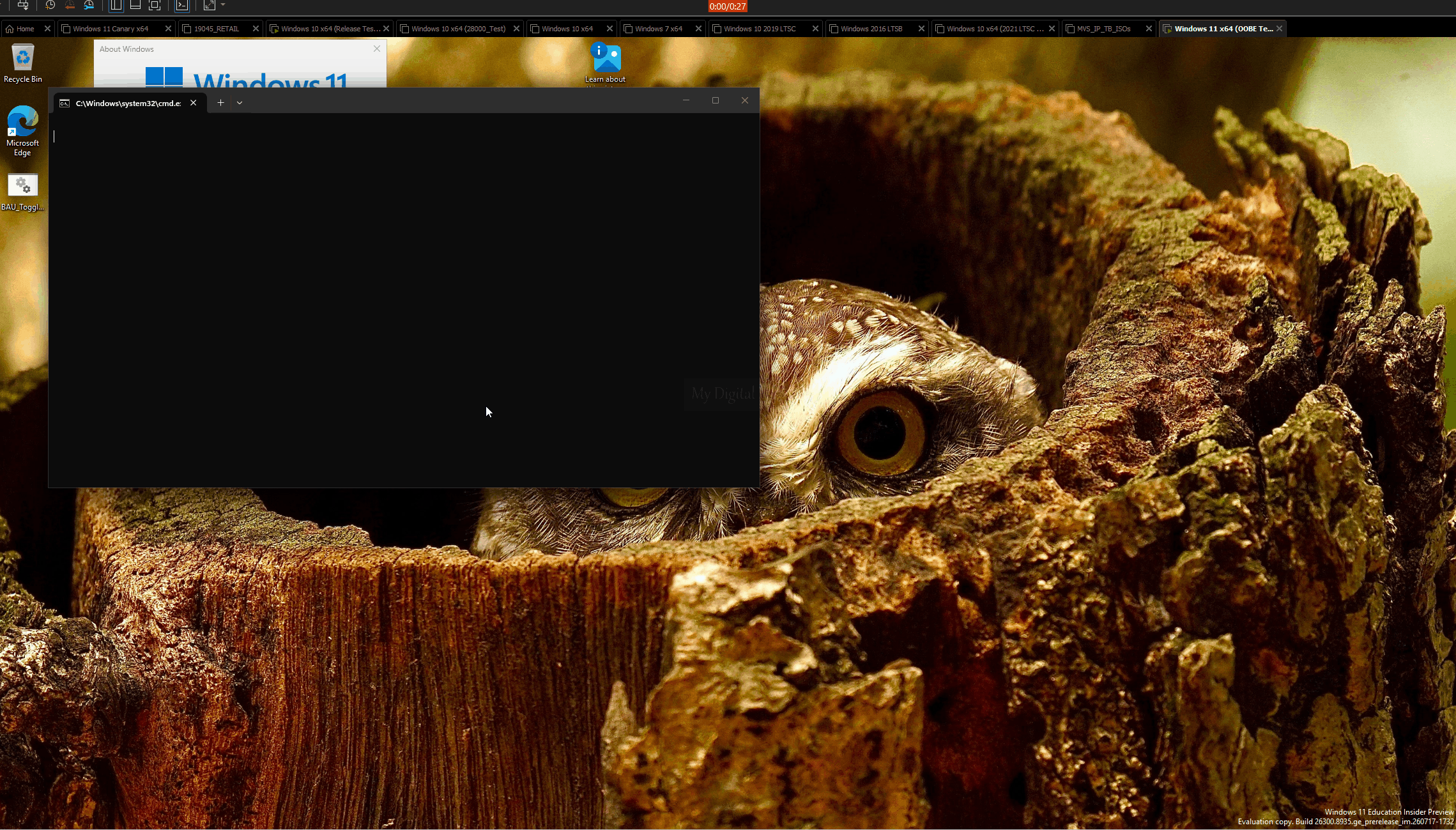Close the cmd.exe Terminal tab
The height and width of the screenshot is (830, 1456).
pos(194,103)
